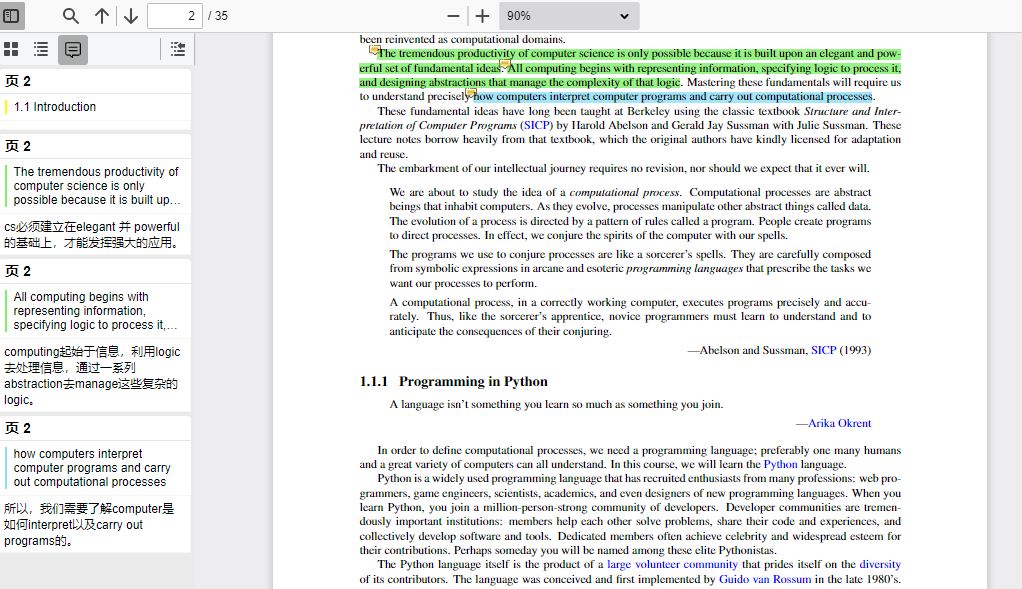
Task: Open the find in document search
Action: click(71, 16)
